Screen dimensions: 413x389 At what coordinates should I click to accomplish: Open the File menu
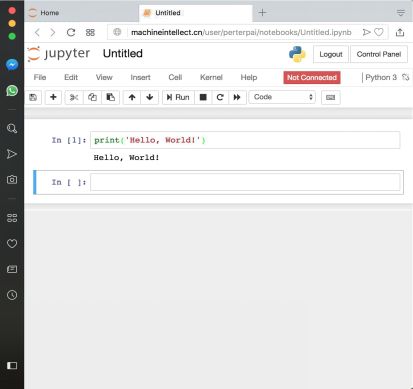pyautogui.click(x=40, y=77)
